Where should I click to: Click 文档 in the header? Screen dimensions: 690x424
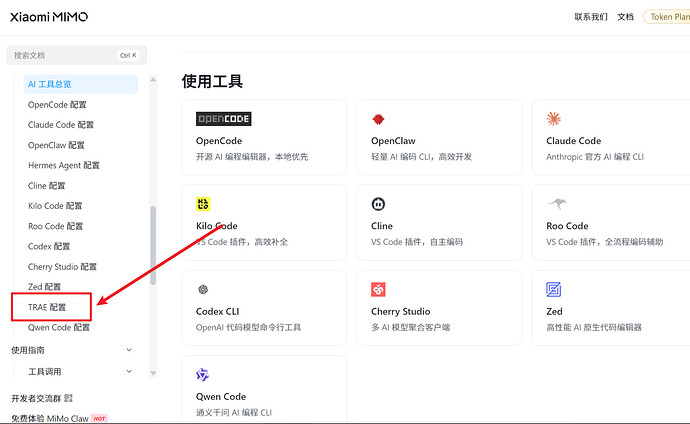click(x=625, y=17)
